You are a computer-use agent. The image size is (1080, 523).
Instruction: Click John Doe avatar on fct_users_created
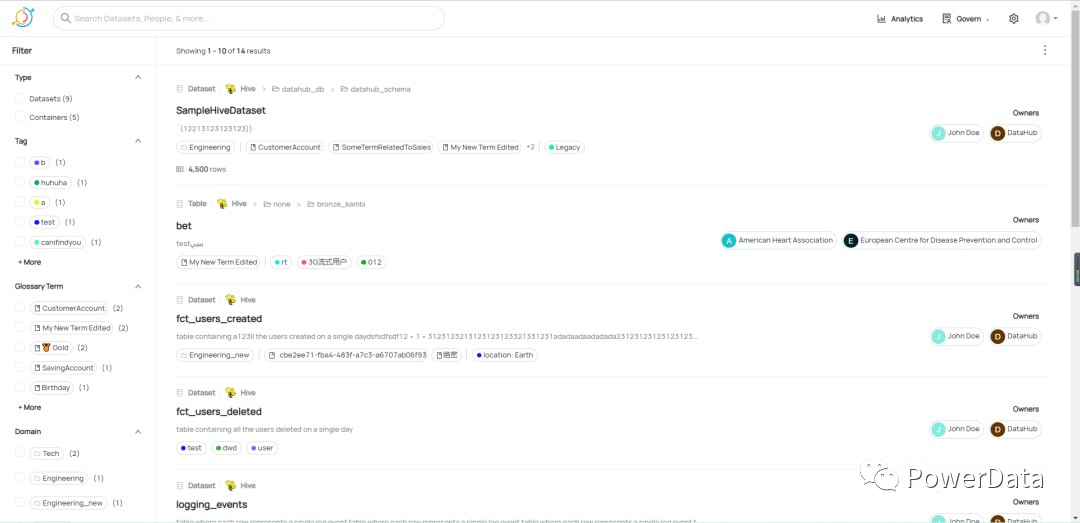coord(938,336)
